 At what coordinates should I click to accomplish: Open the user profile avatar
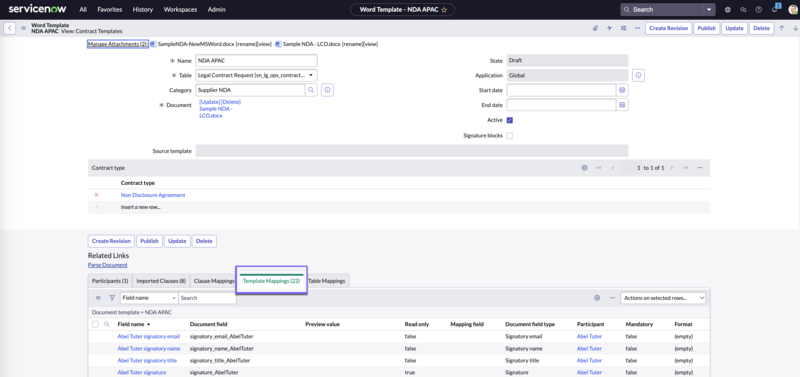pyautogui.click(x=792, y=10)
